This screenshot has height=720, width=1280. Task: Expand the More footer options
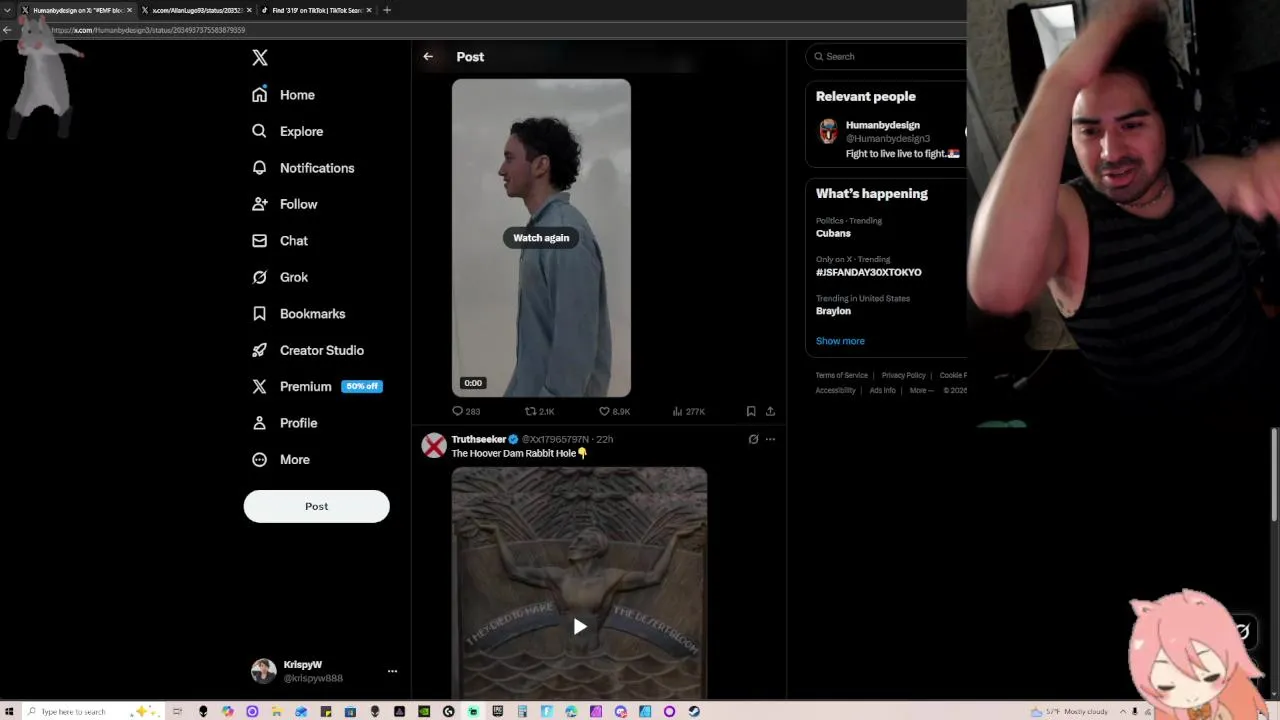[x=921, y=390]
